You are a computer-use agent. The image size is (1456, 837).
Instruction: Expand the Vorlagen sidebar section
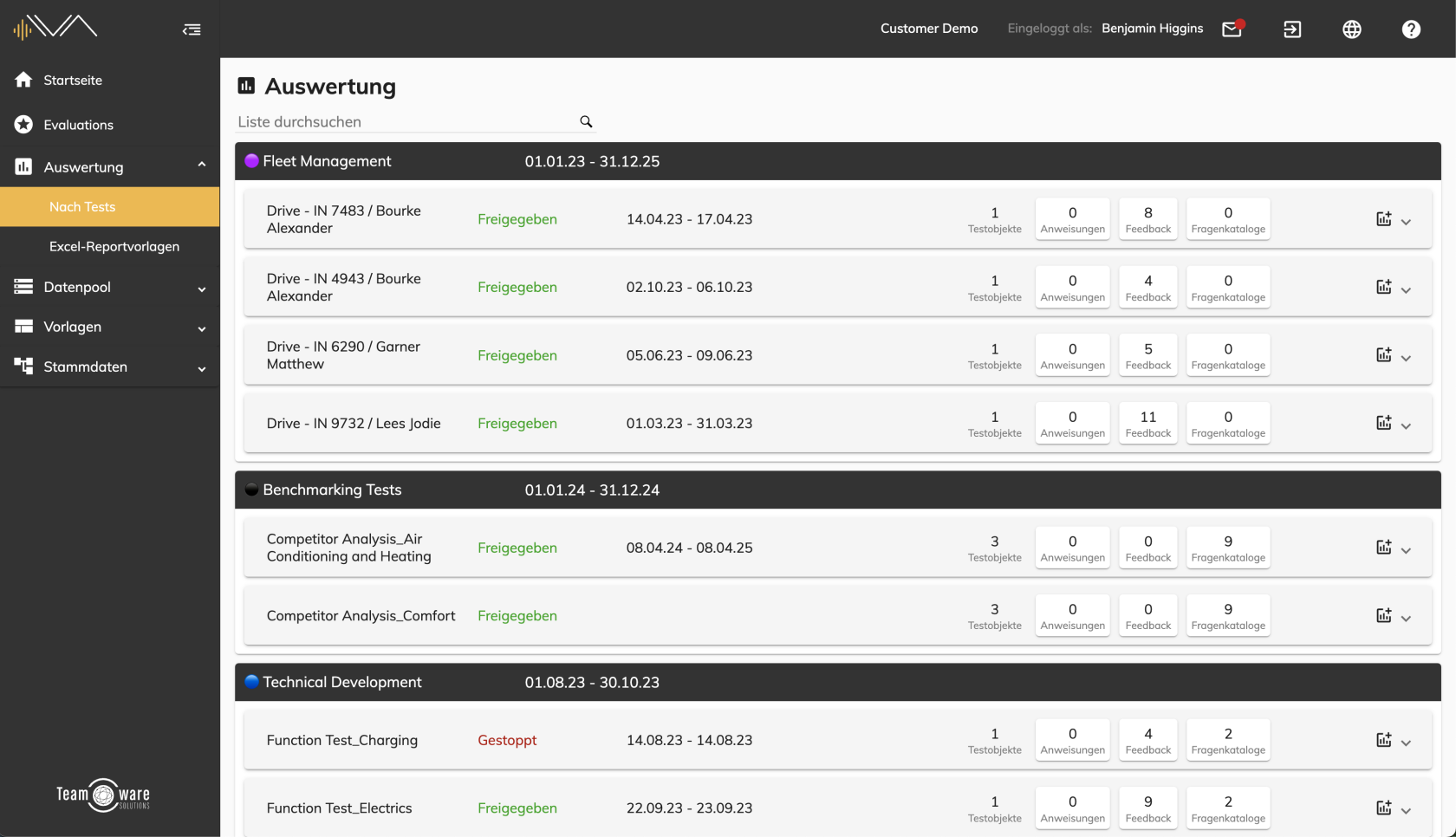pos(202,329)
